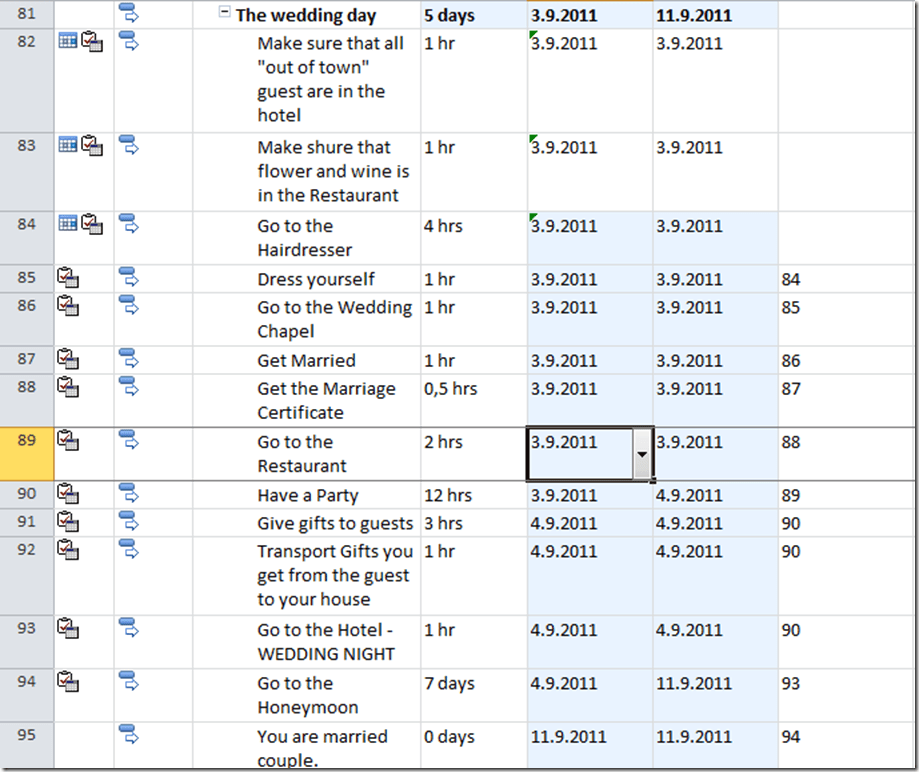919x772 pixels.
Task: Open the Start date dropdown in row 89
Action: pos(641,454)
